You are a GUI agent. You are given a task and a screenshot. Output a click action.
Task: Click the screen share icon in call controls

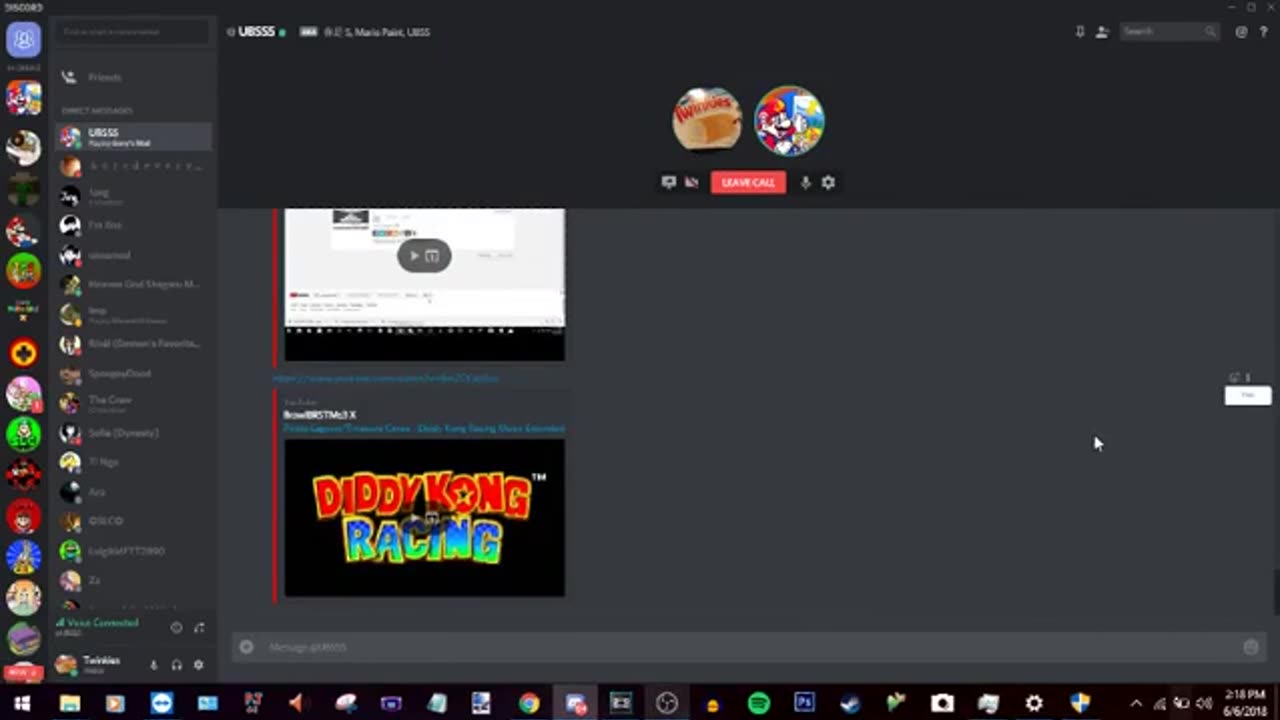tap(668, 182)
